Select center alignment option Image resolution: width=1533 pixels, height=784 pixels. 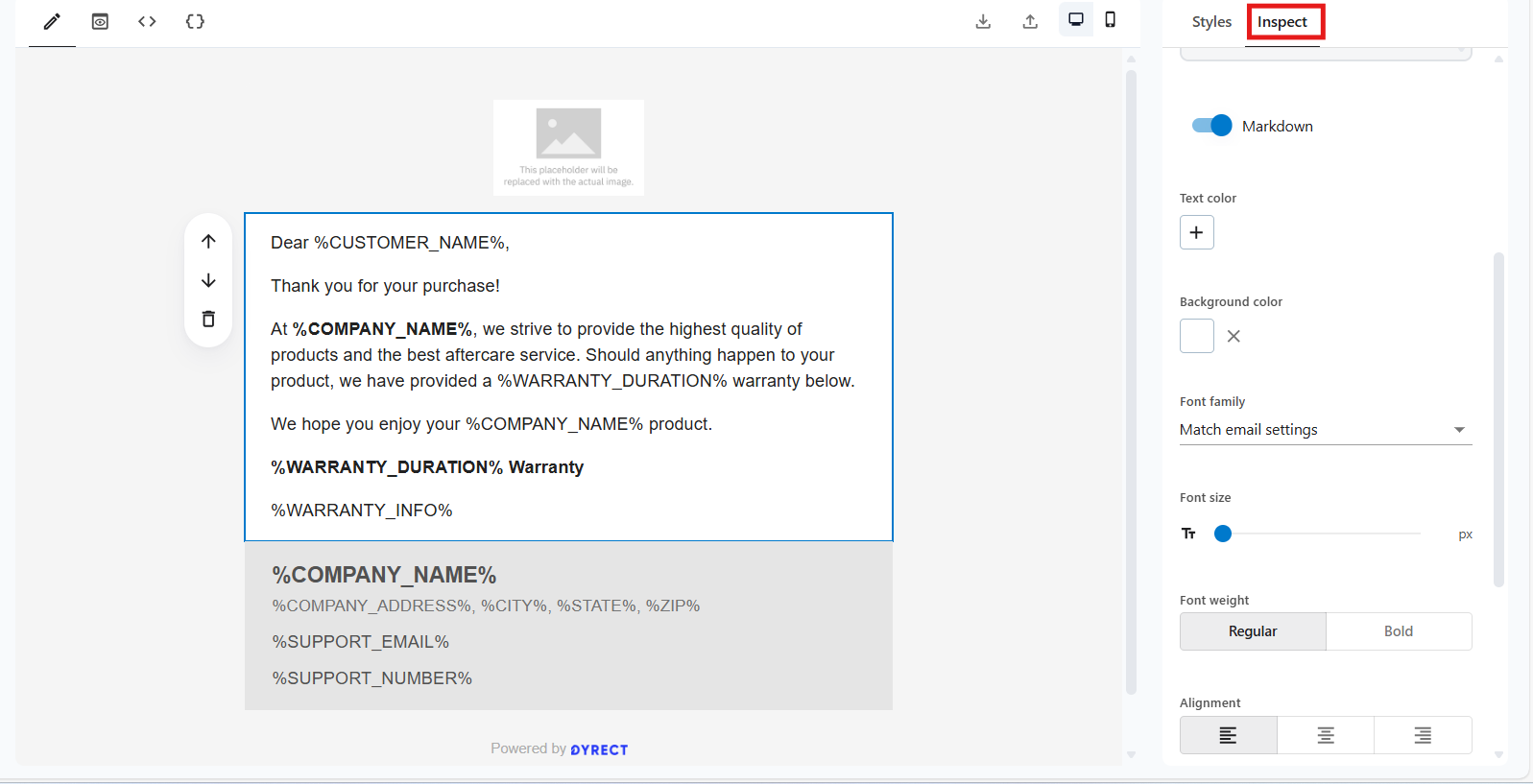(1325, 735)
